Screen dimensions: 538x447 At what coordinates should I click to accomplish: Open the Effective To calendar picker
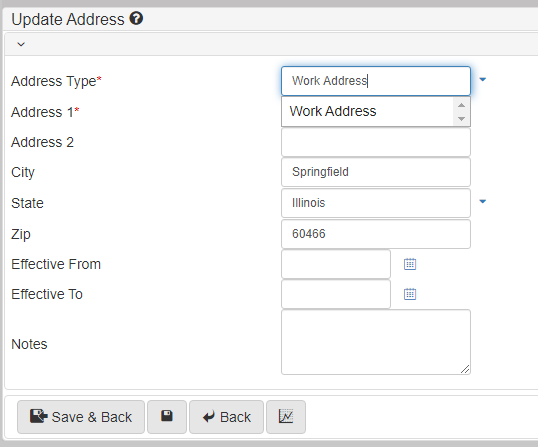[410, 294]
